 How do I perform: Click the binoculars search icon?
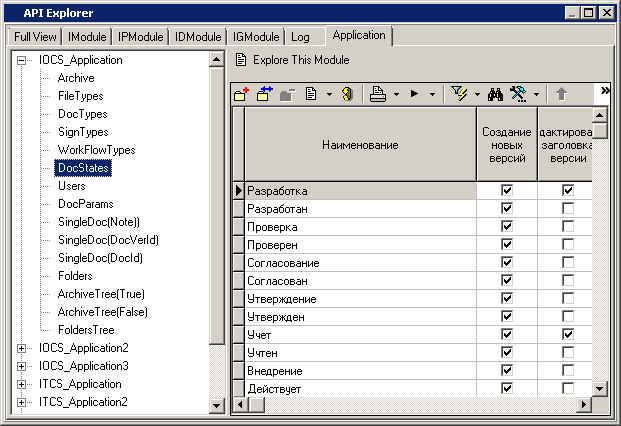[497, 94]
